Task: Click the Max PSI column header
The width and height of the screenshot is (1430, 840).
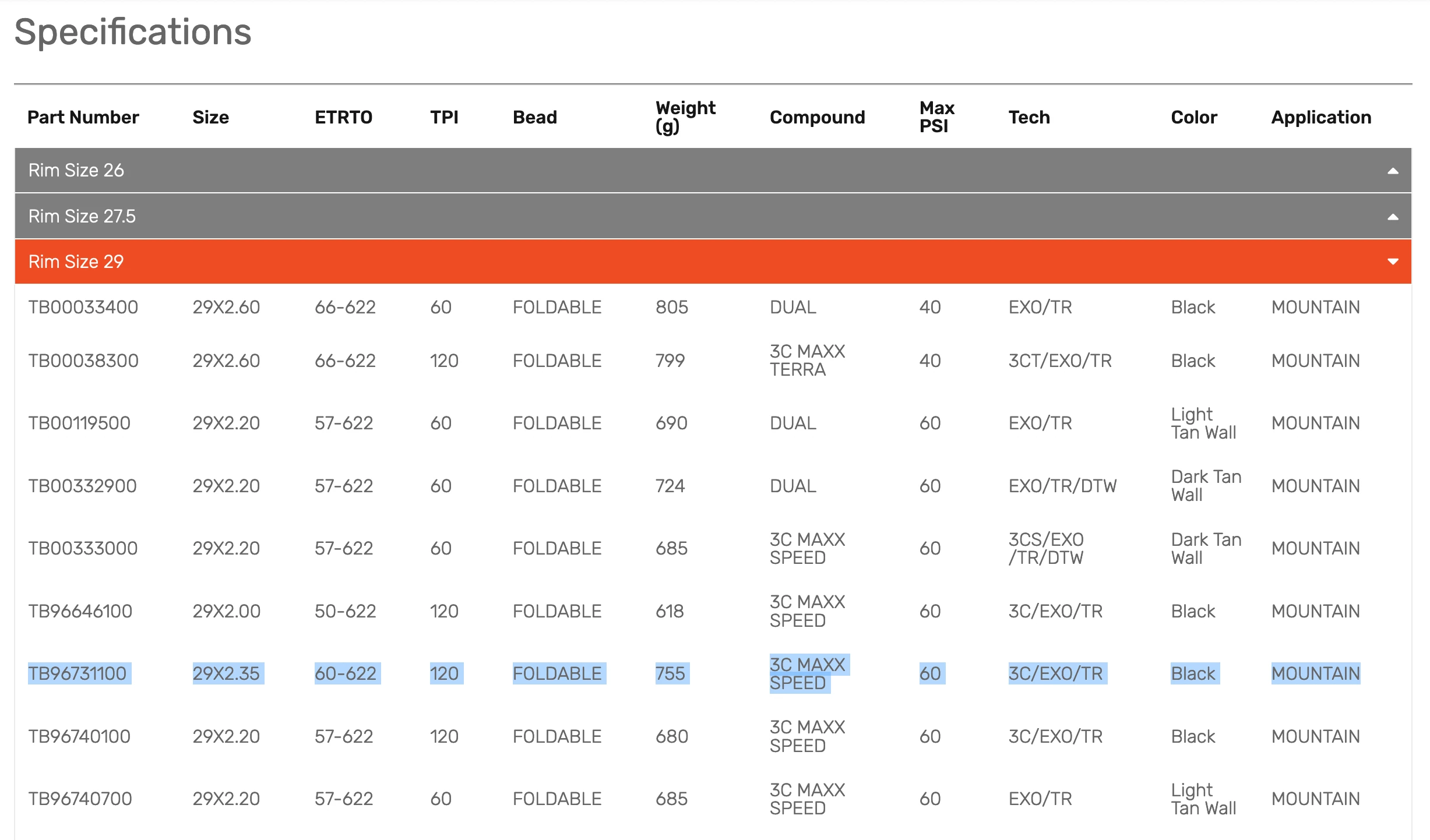Action: click(936, 117)
